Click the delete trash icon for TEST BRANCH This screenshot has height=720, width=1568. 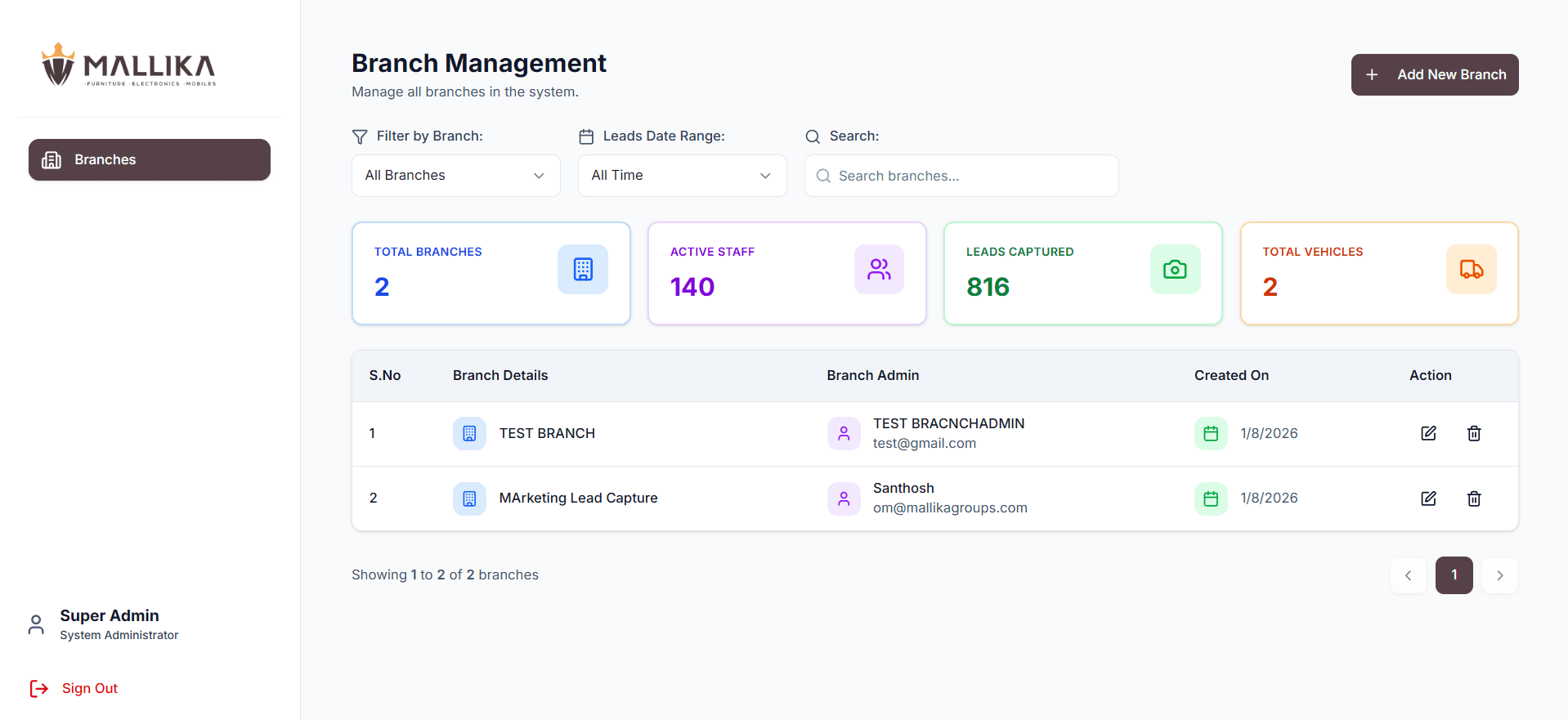1473,433
